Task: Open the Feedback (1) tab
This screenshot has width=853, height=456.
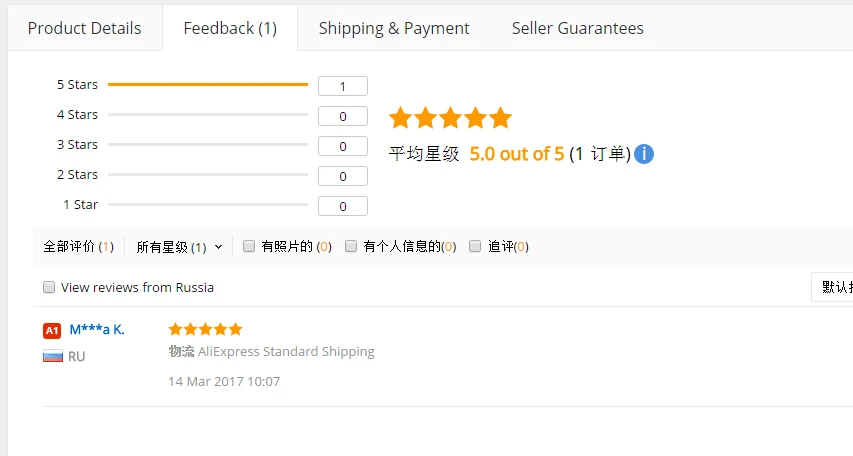Action: click(x=230, y=28)
